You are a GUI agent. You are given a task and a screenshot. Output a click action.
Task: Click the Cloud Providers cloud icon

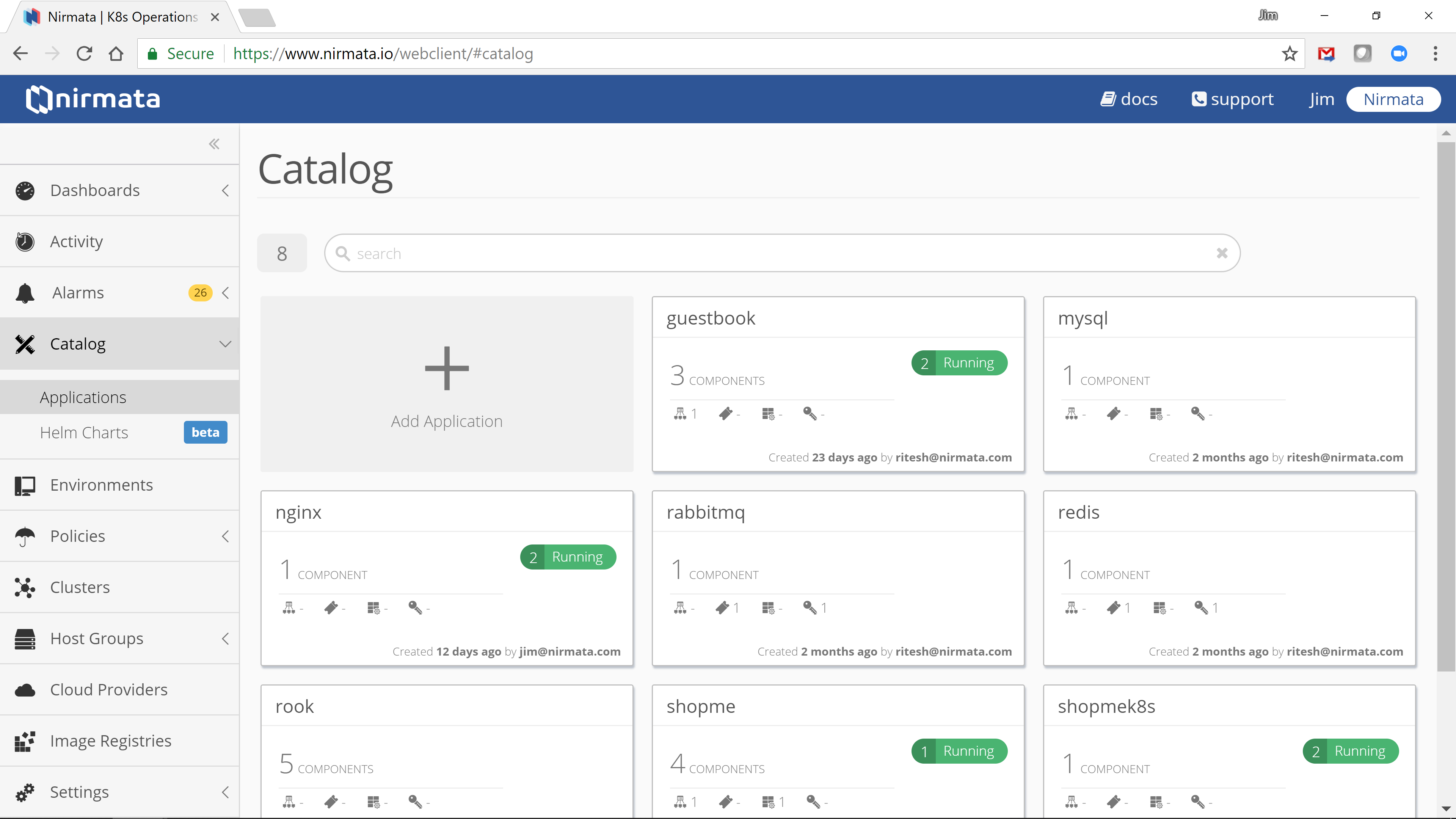point(25,690)
